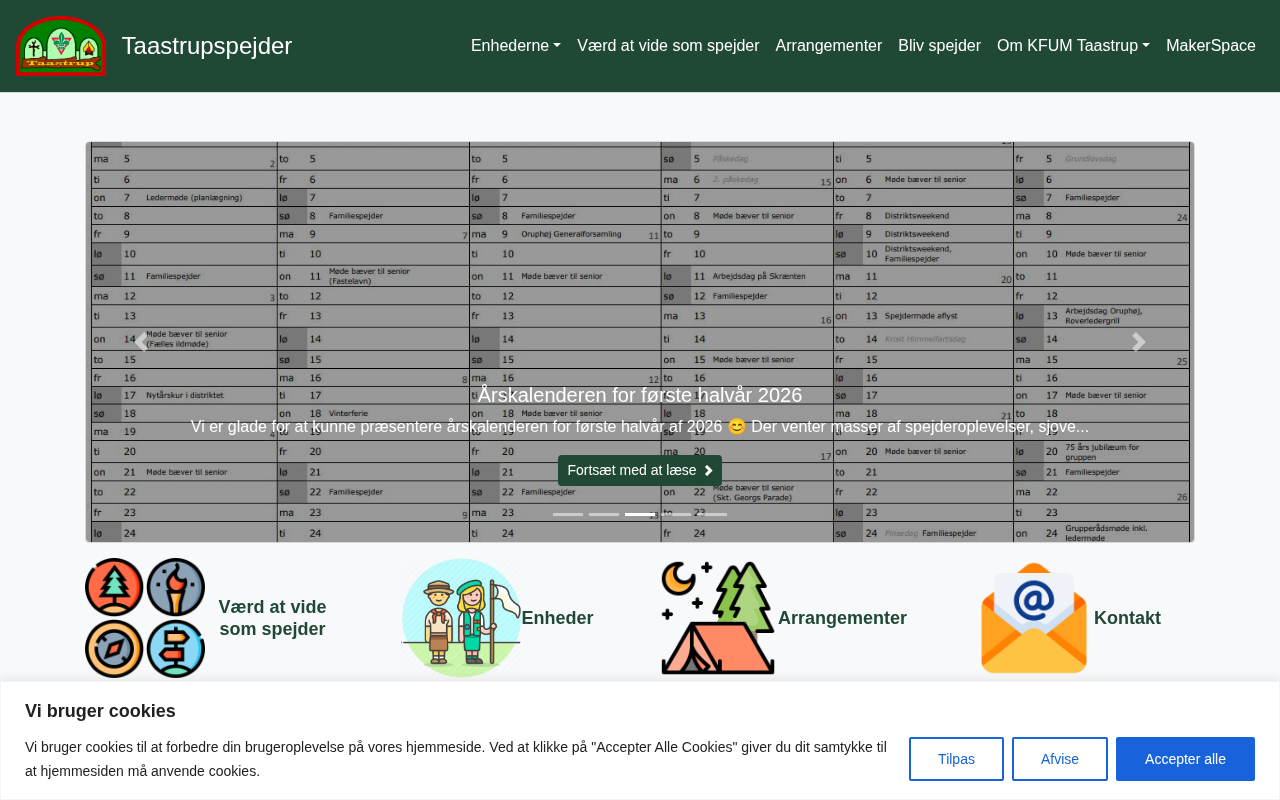
Task: Reject cookies with the Afvise button
Action: (x=1060, y=759)
